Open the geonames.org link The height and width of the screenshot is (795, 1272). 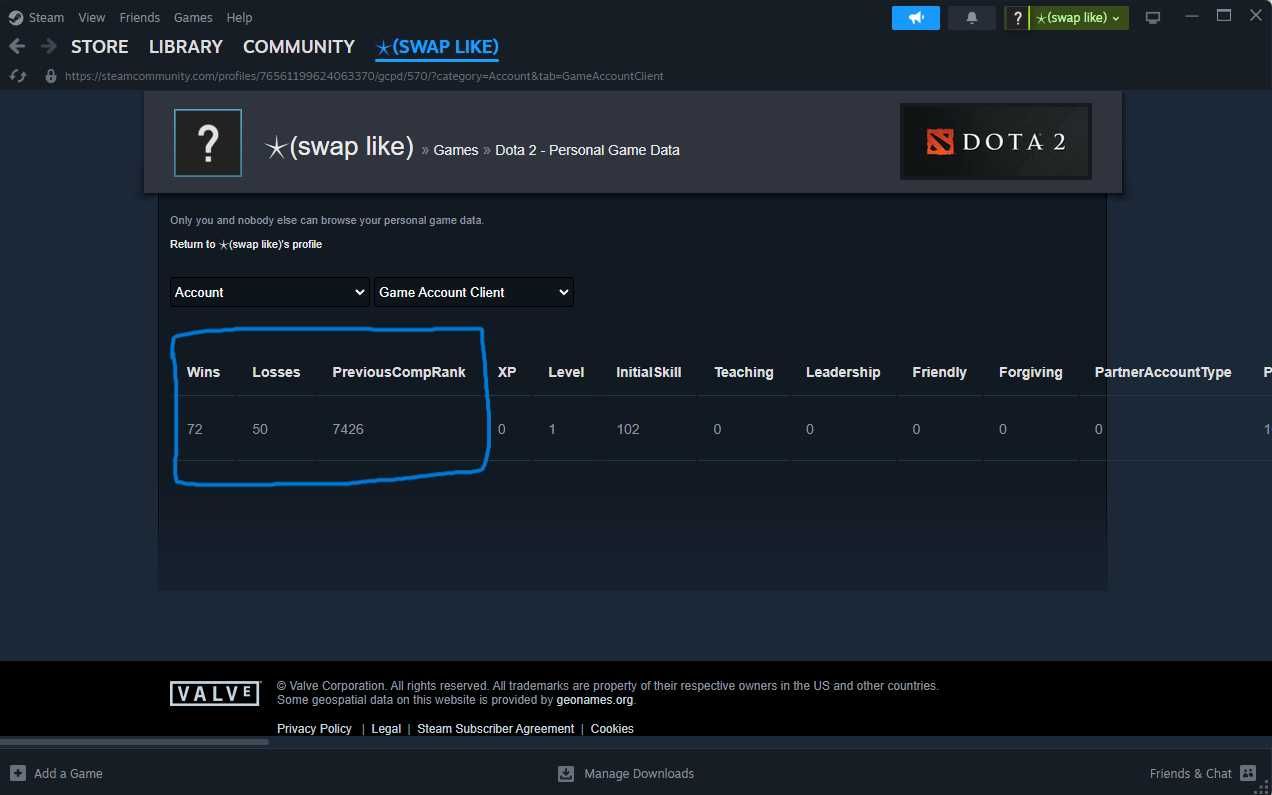595,700
